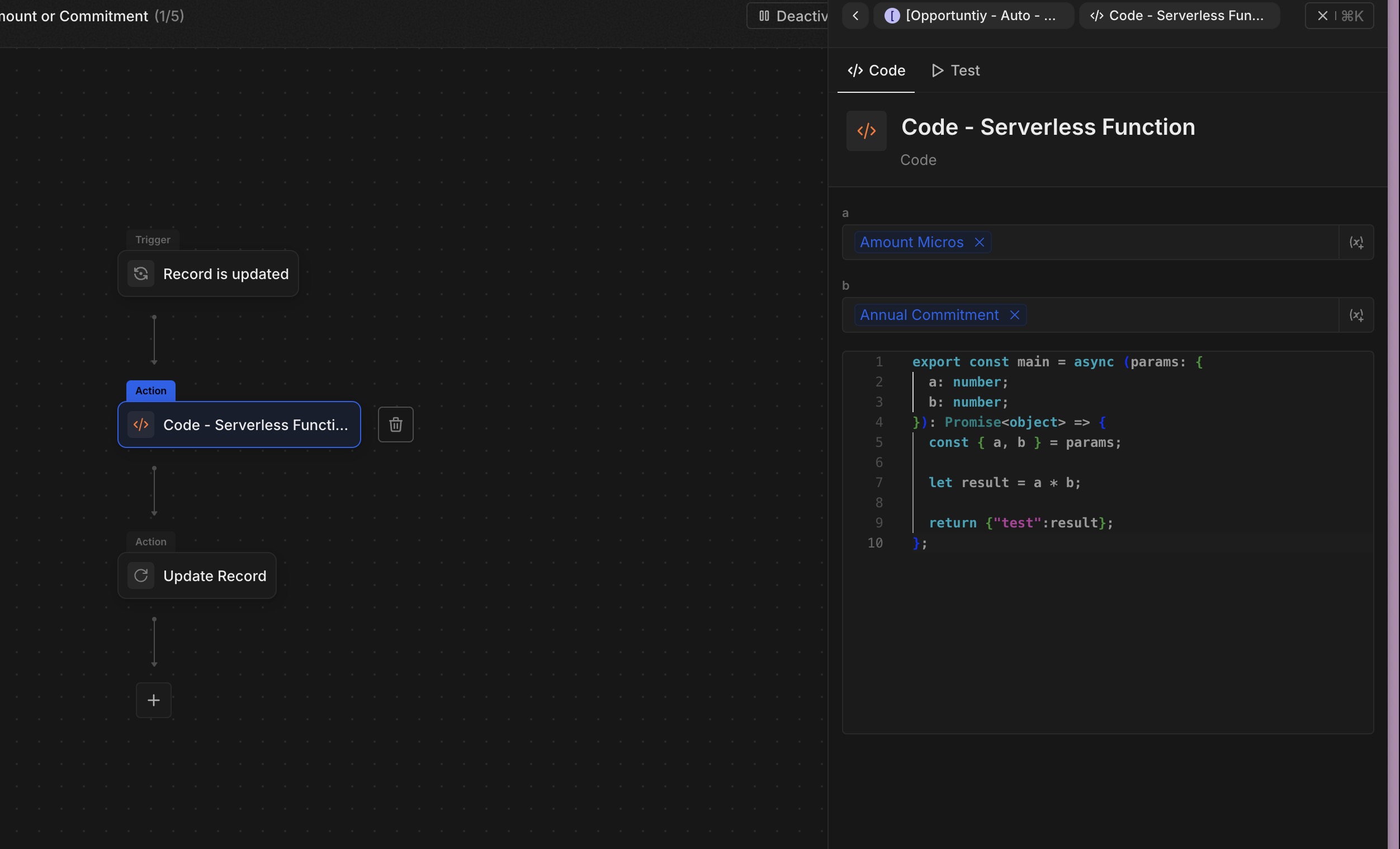Edit the Code - Serverless Function title
Viewport: 1400px width, 849px height.
(1048, 127)
